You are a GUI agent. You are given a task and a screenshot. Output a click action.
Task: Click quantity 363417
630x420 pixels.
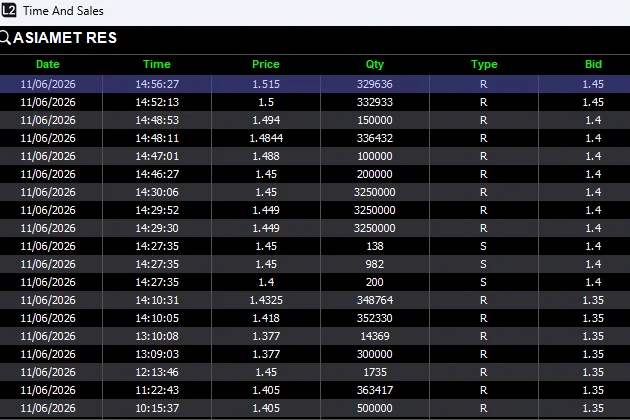[x=374, y=390]
